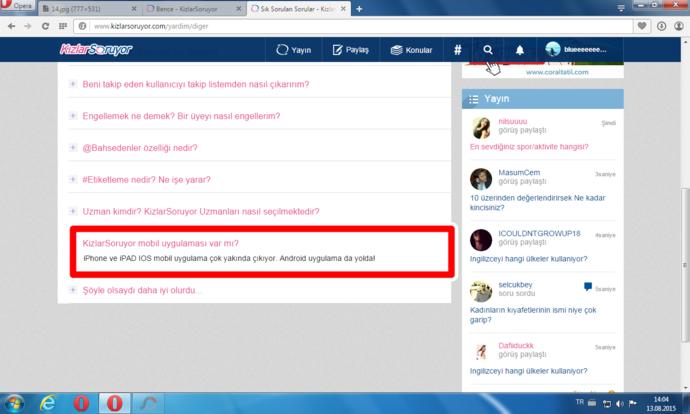Open the Paylaş menu item
The image size is (690, 414).
[350, 50]
